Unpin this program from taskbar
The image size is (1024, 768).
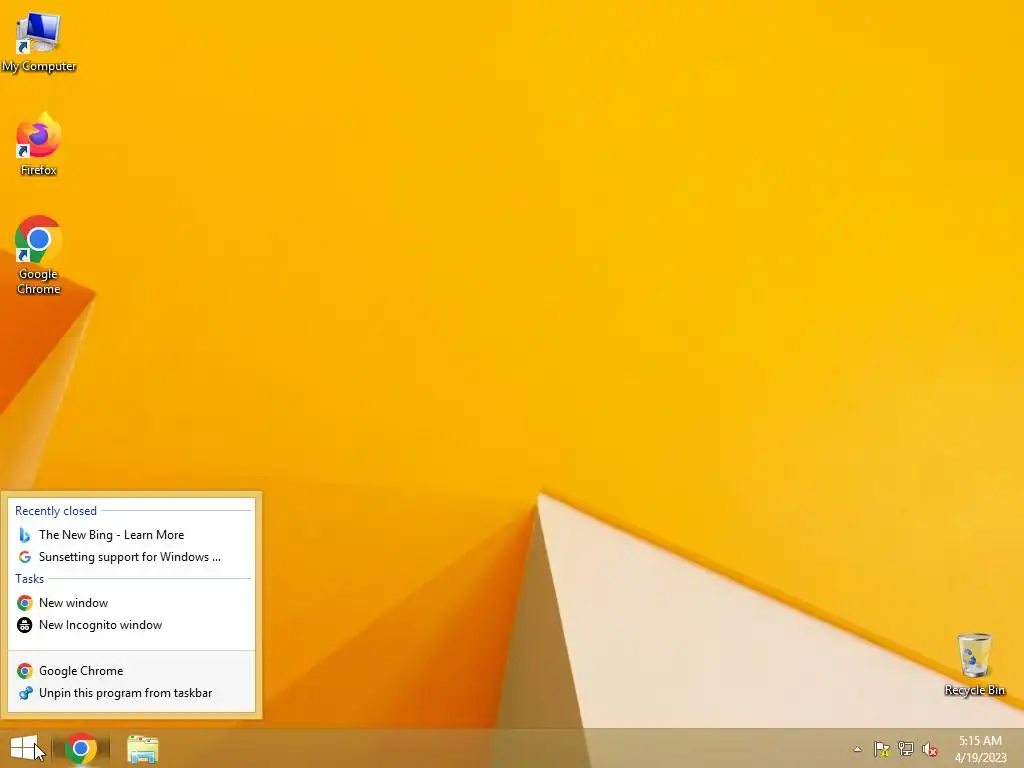pos(132,693)
